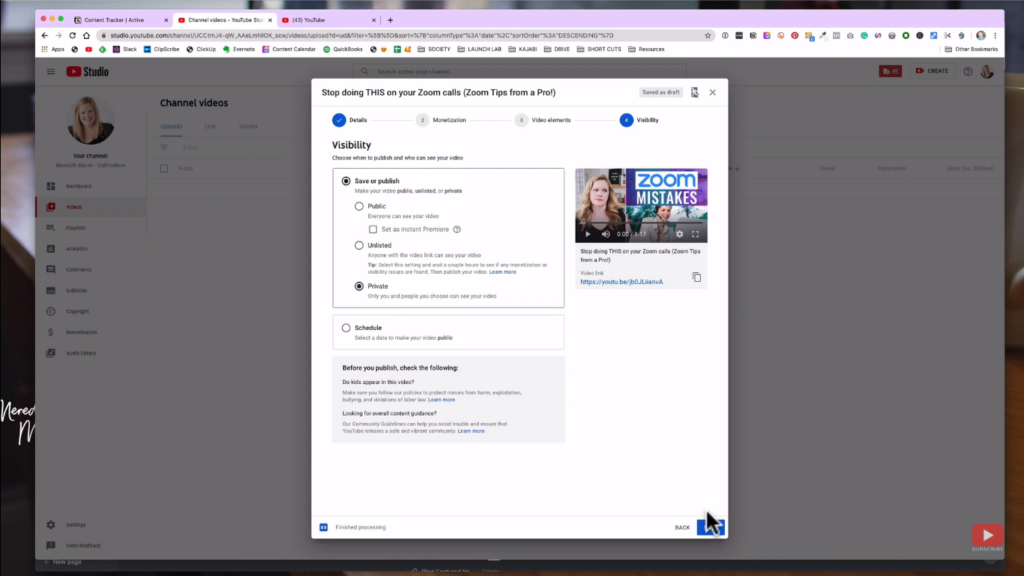Bookmark this page with star icon
Screen dimensions: 1024x576
click(708, 35)
